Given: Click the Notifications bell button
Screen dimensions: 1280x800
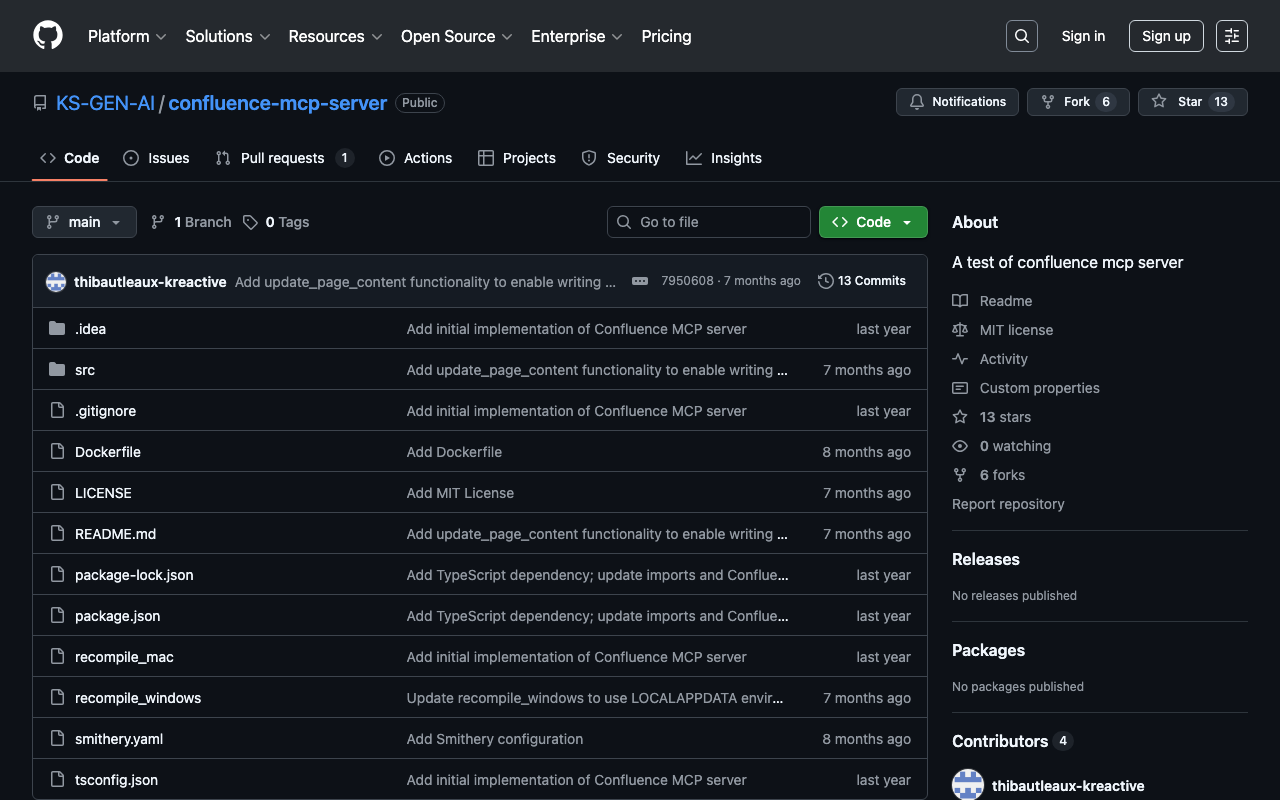Looking at the screenshot, I should [x=957, y=102].
